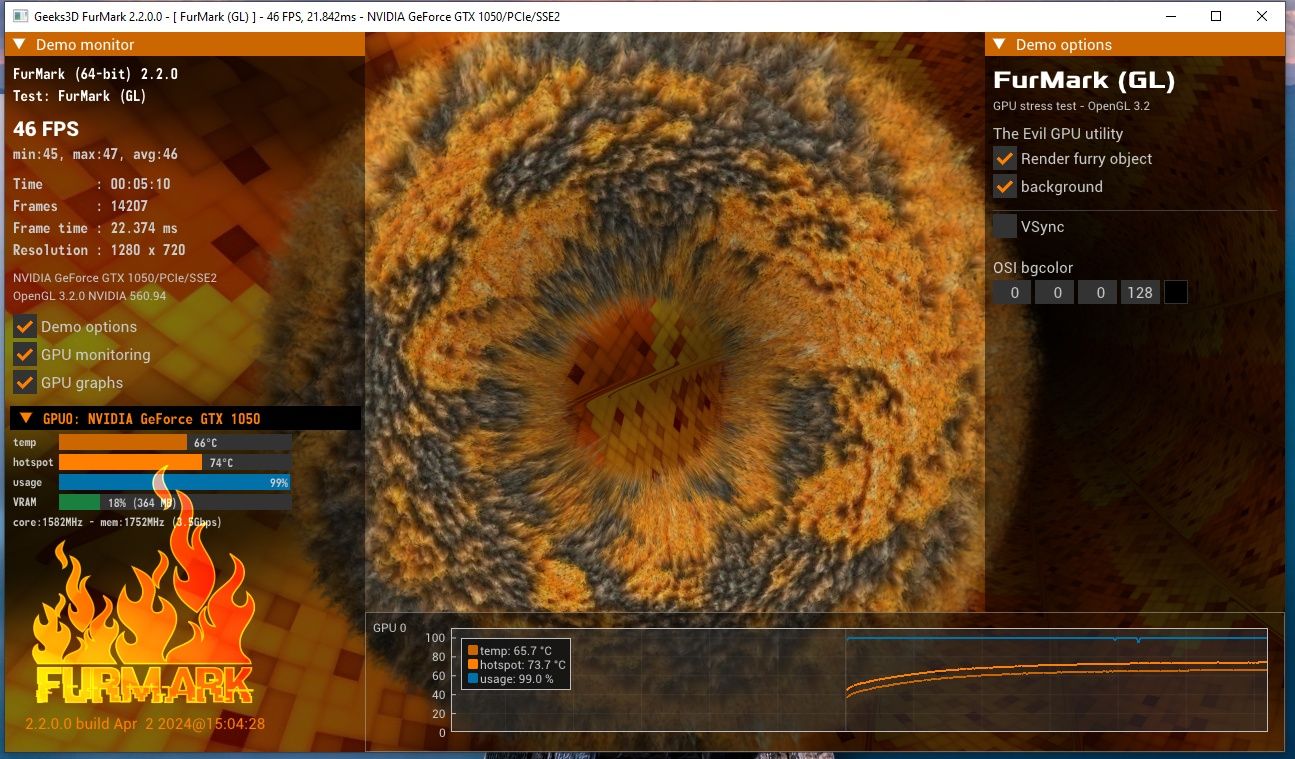Viewport: 1295px width, 759px height.
Task: Click the OSI bgcolor alpha field 128
Action: click(1140, 292)
